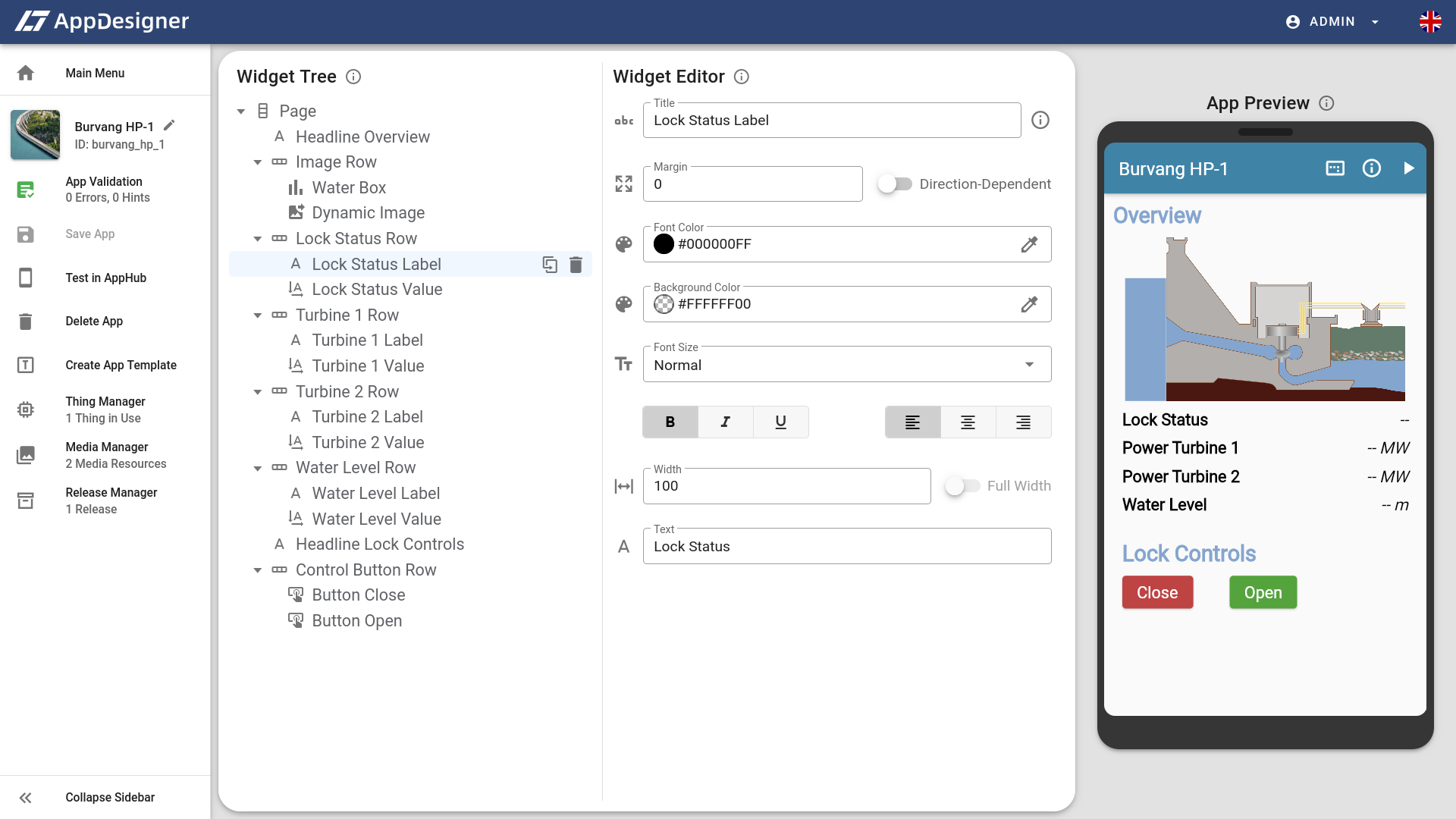The image size is (1456, 819).
Task: Select the italic formatting icon
Action: tap(725, 421)
